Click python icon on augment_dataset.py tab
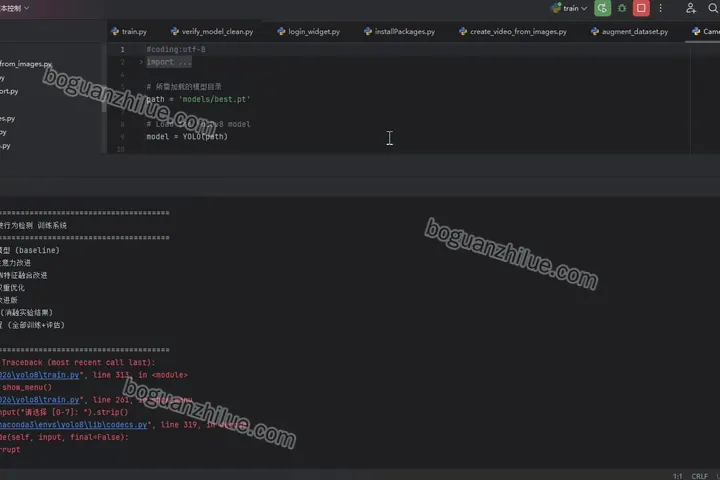The height and width of the screenshot is (480, 720). pos(595,31)
